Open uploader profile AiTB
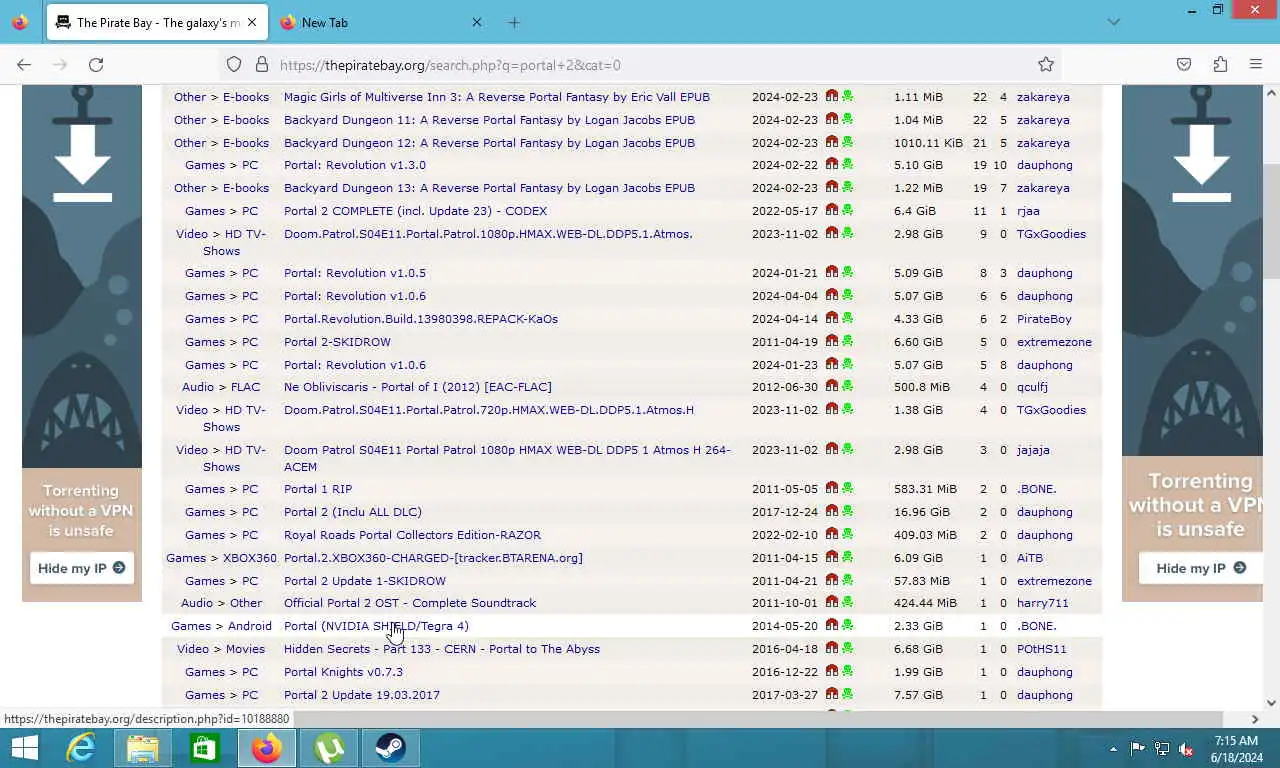1280x768 pixels. [x=1030, y=558]
